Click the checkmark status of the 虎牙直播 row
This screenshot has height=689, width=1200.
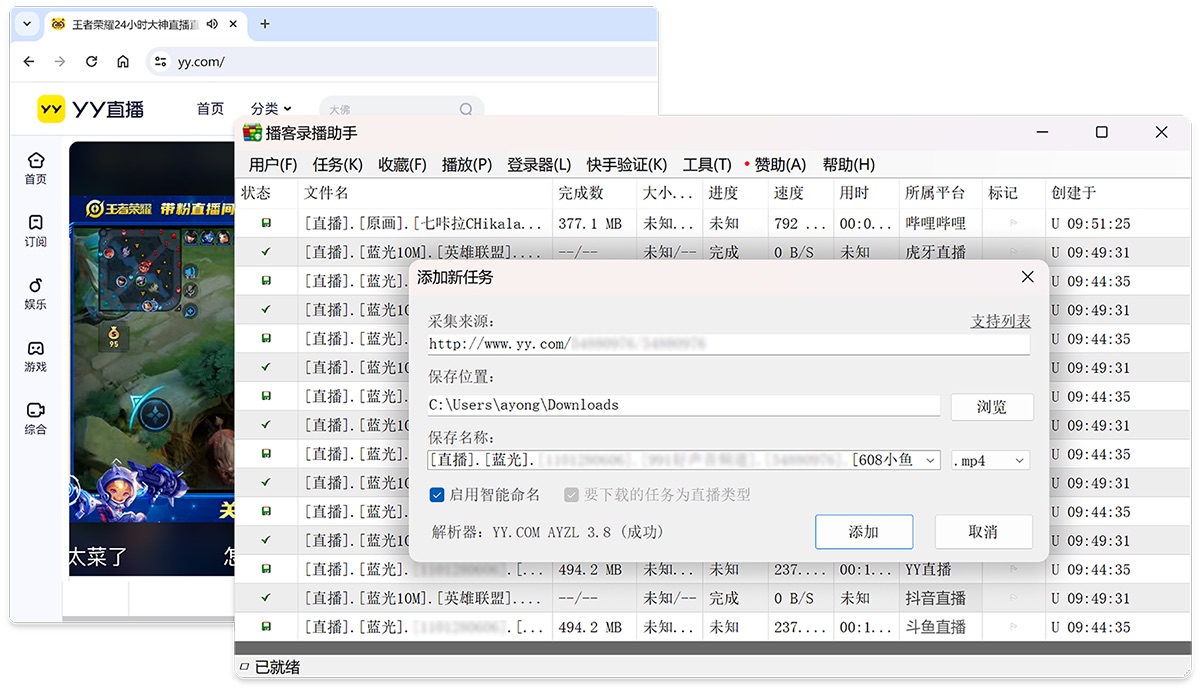pos(266,253)
